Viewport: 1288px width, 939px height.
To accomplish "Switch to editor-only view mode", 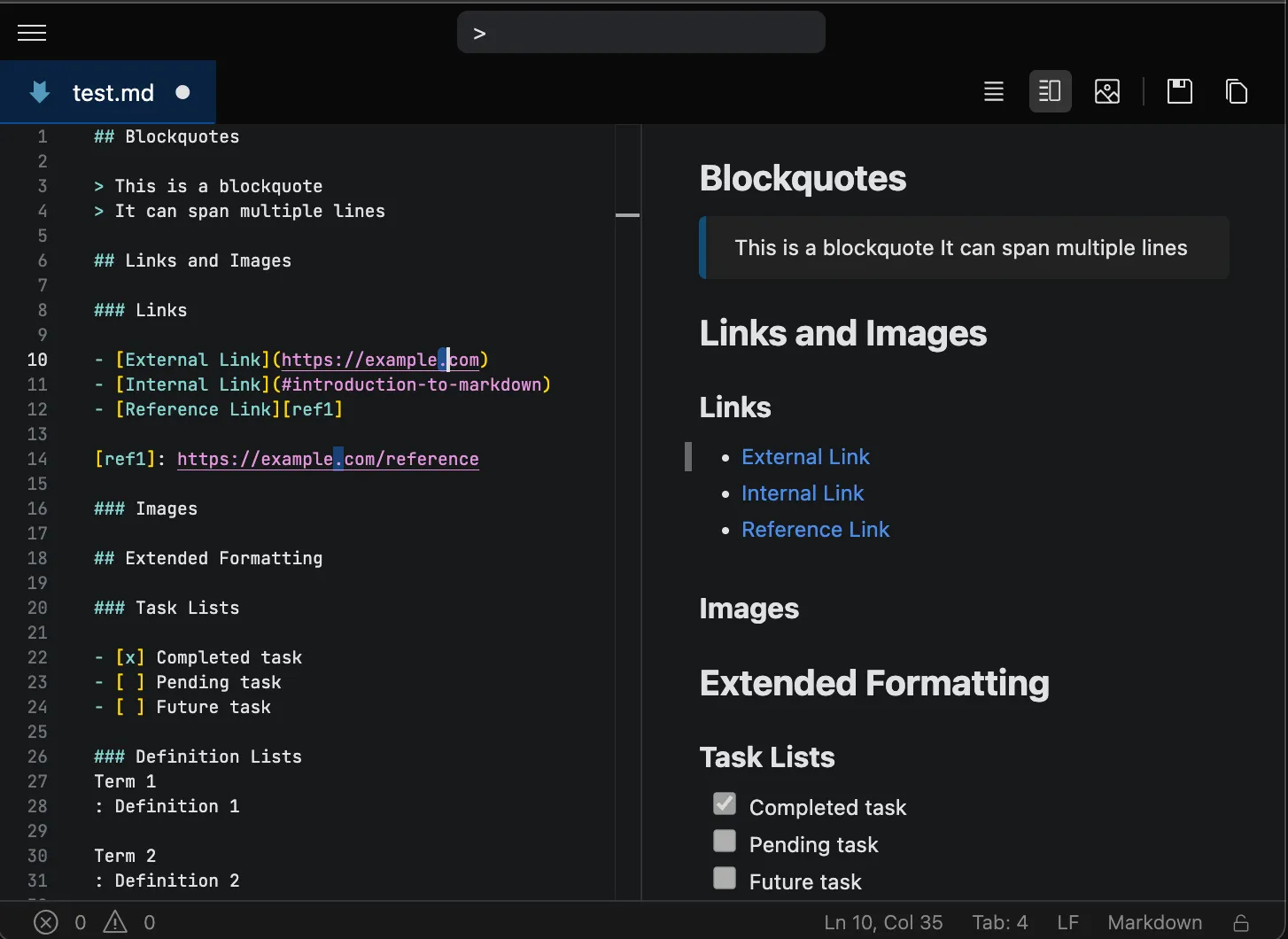I will (x=994, y=91).
